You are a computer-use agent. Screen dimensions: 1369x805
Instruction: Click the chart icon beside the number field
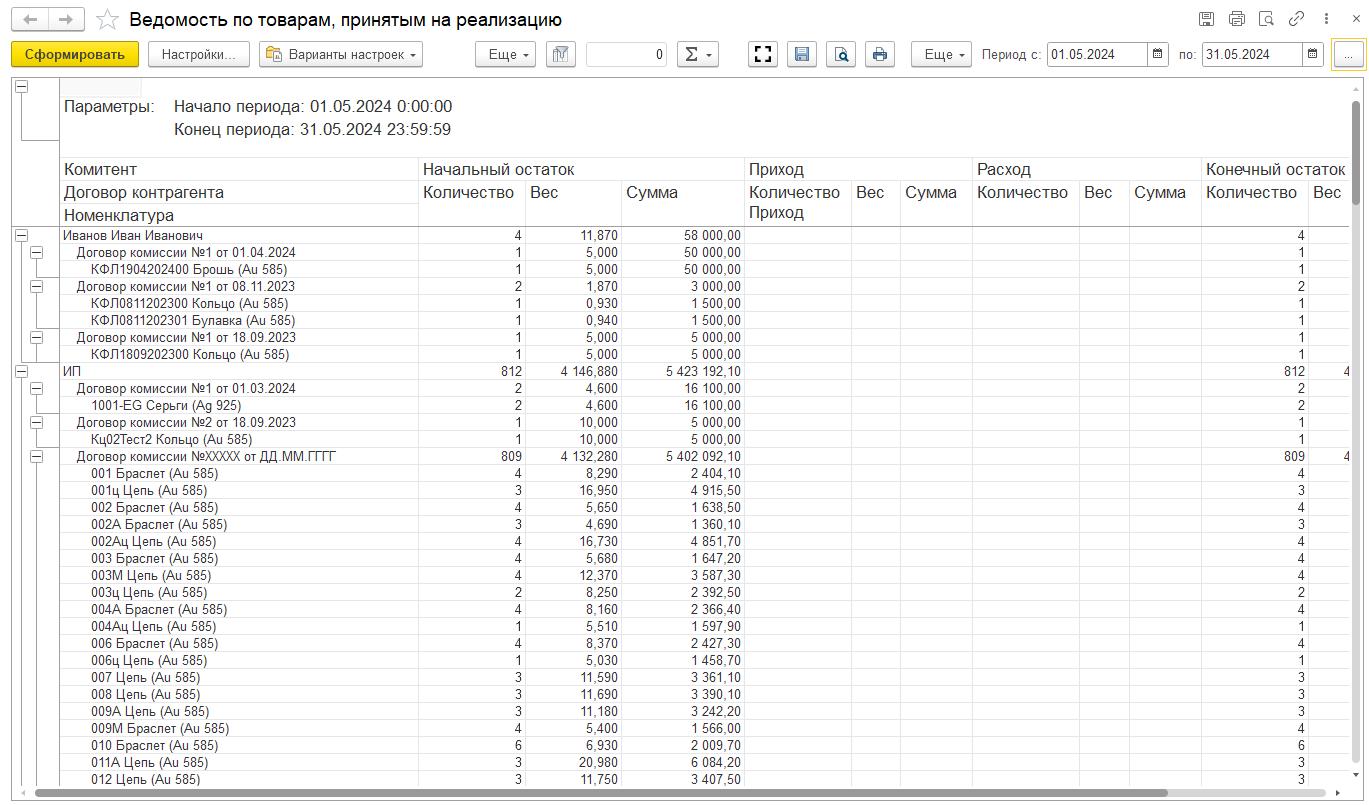coord(561,54)
